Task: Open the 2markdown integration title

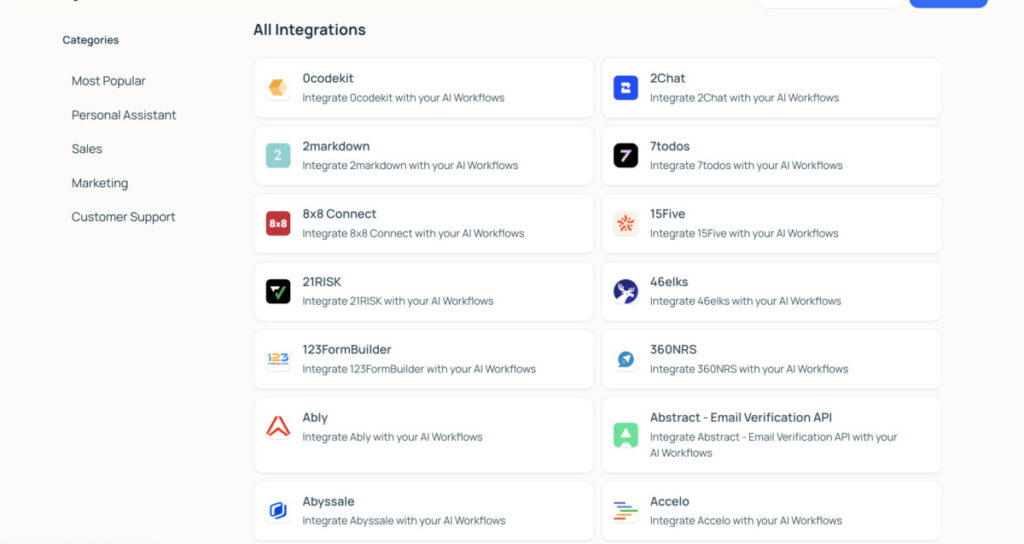Action: pyautogui.click(x=336, y=146)
